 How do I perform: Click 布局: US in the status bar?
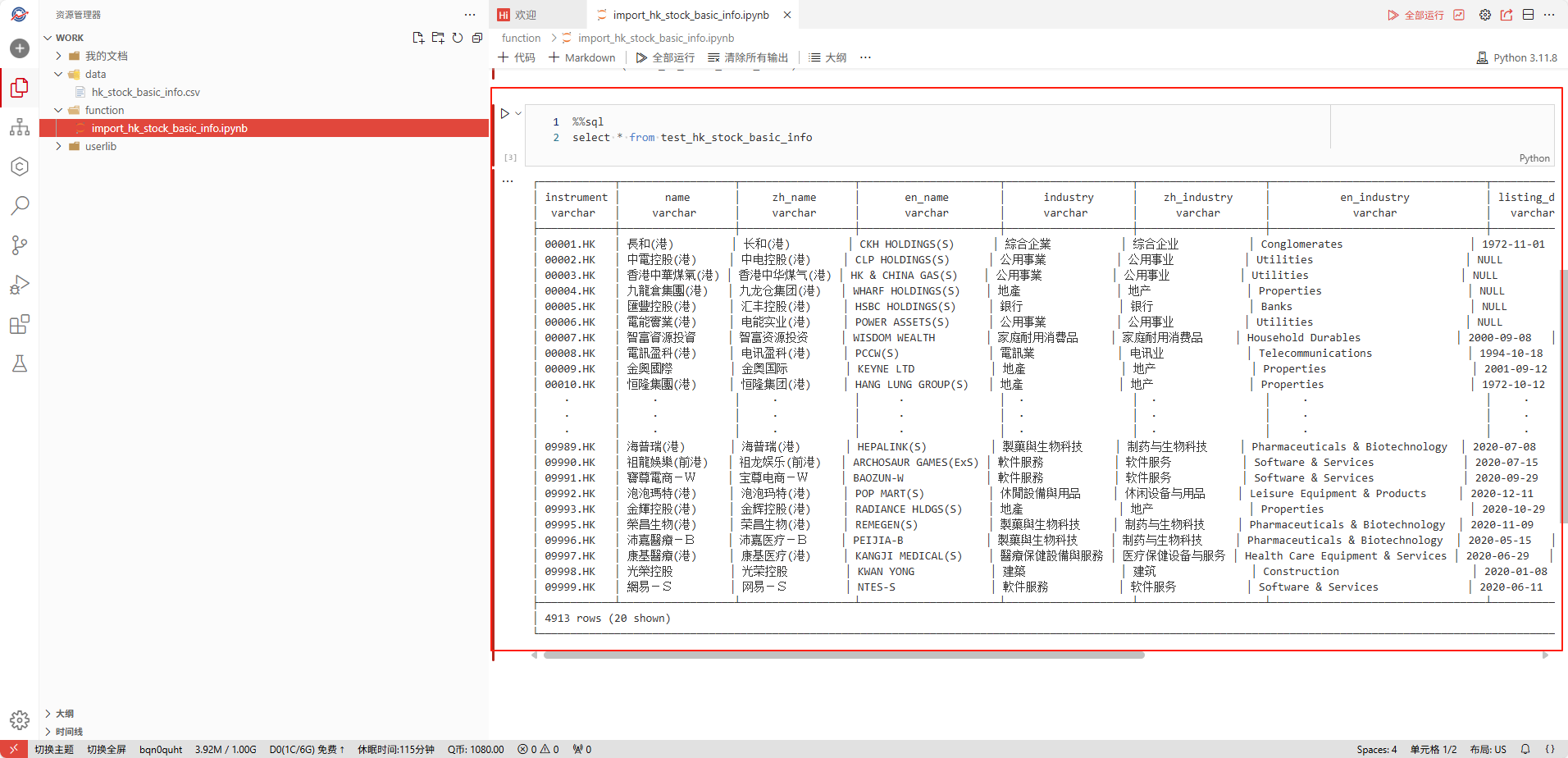pyautogui.click(x=1488, y=749)
